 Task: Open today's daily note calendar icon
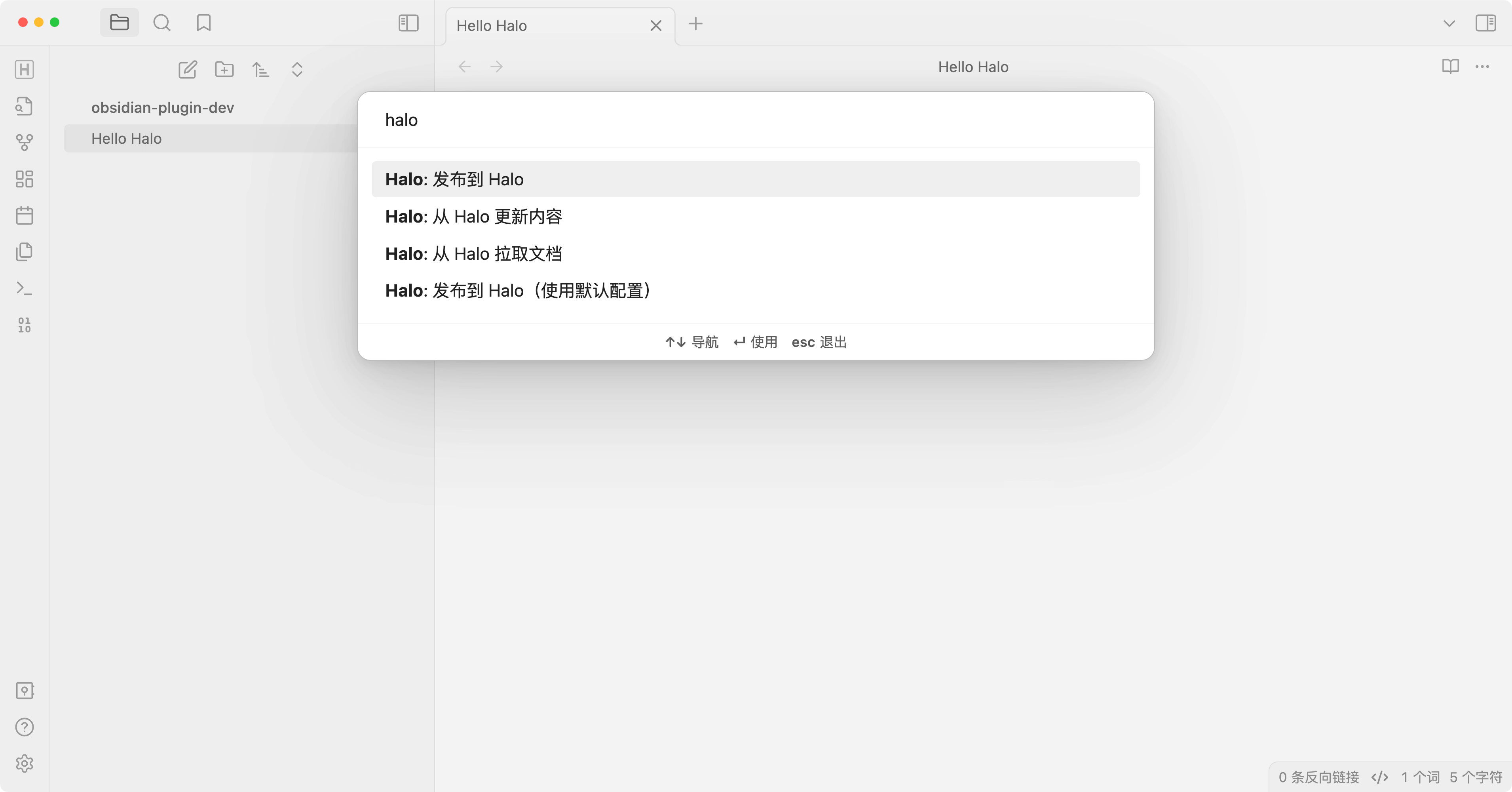(24, 215)
